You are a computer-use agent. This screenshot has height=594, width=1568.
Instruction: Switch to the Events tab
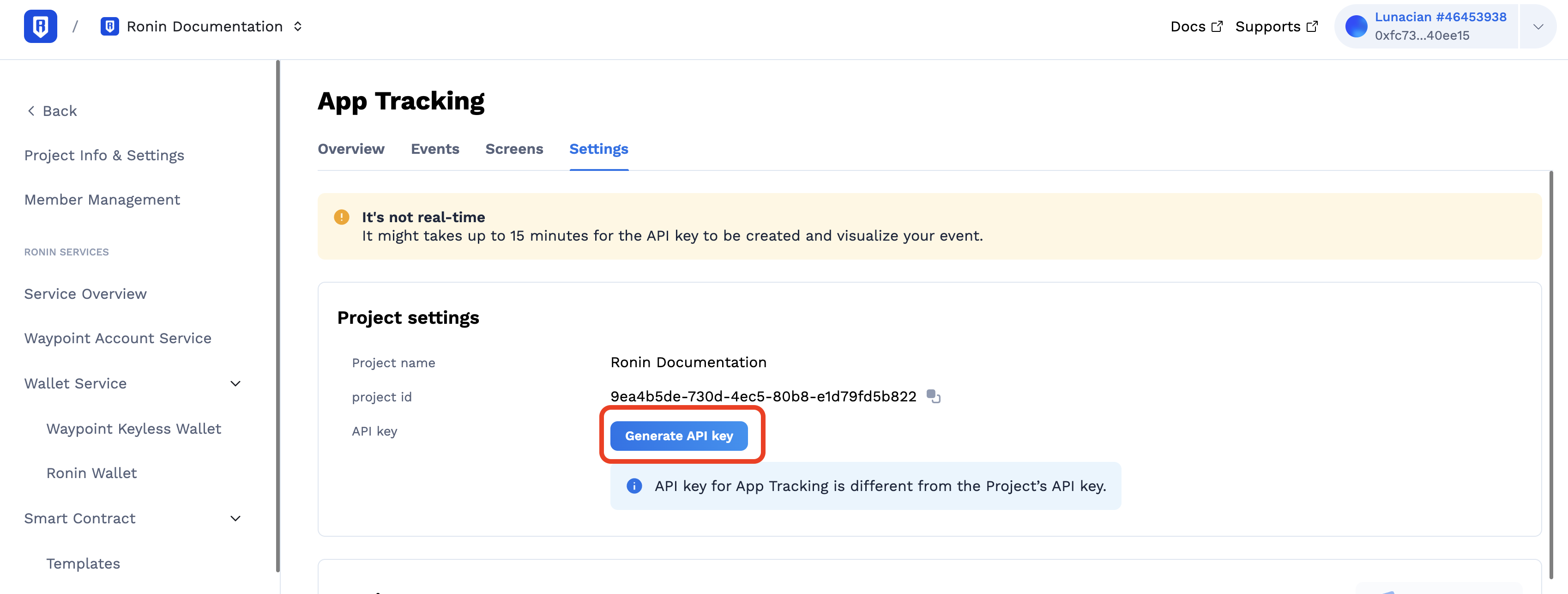pos(434,149)
